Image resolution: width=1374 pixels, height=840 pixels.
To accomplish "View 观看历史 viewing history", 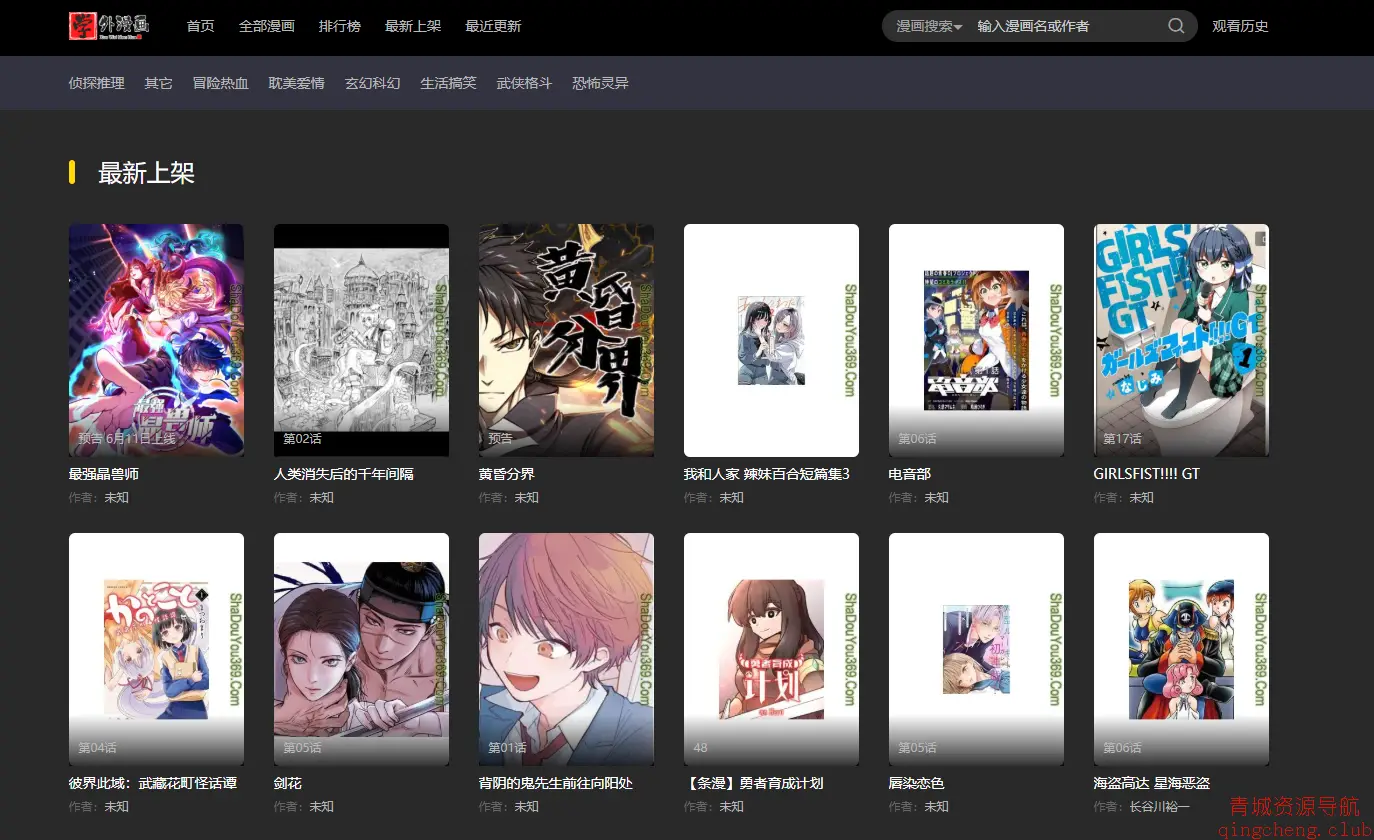I will click(1240, 26).
